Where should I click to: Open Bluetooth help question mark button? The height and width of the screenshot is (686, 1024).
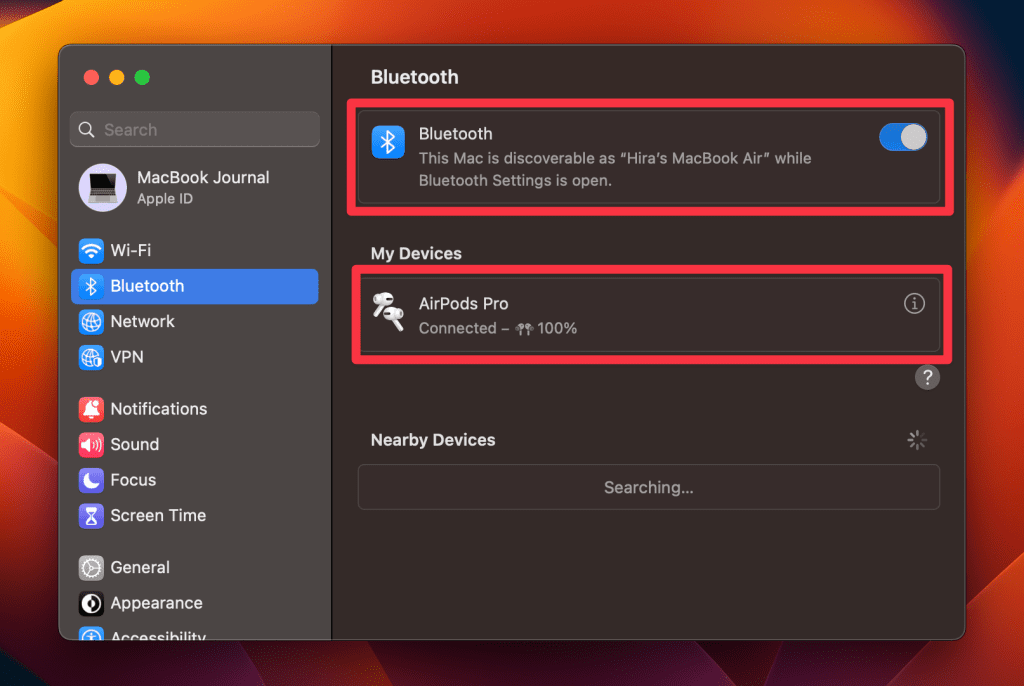pyautogui.click(x=927, y=377)
